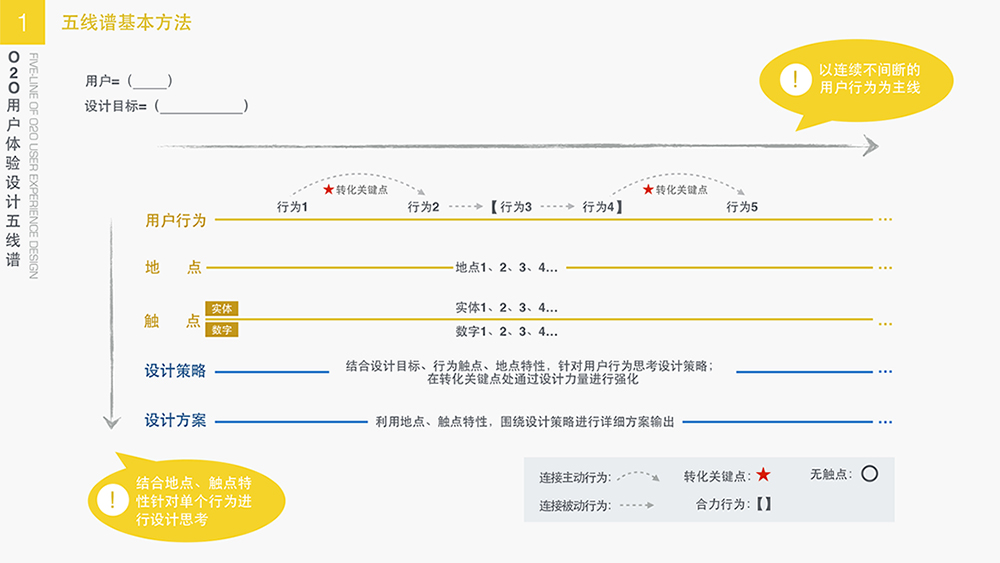Click the 行为3 label

click(x=516, y=207)
